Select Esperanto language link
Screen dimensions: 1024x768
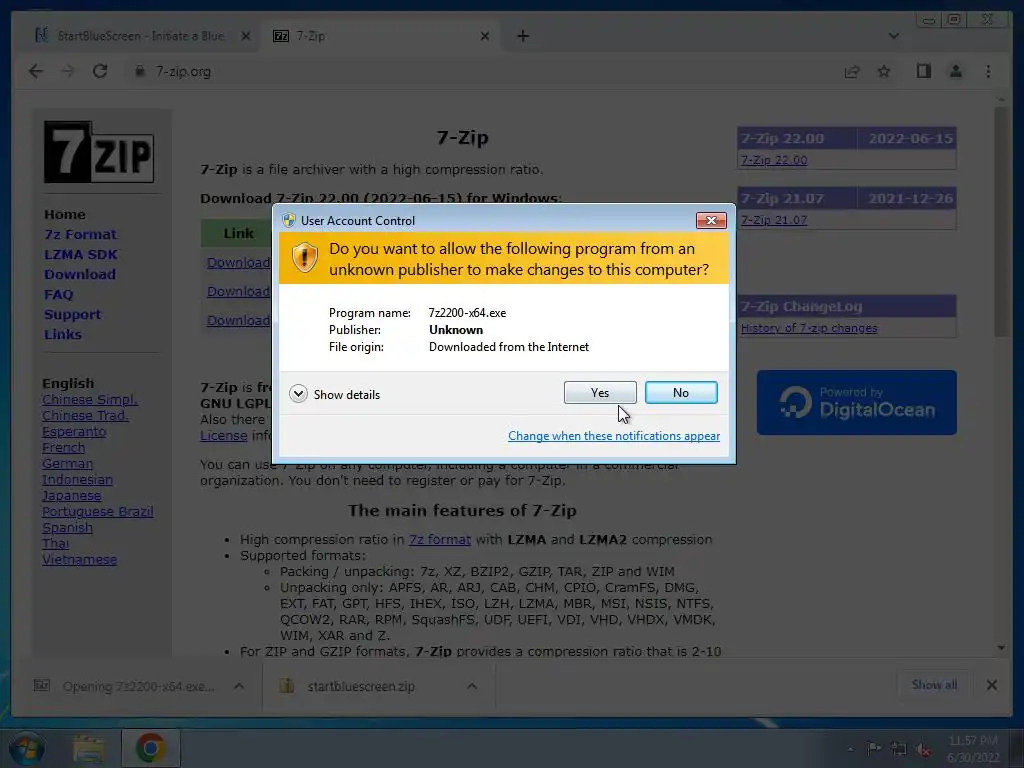pyautogui.click(x=74, y=432)
